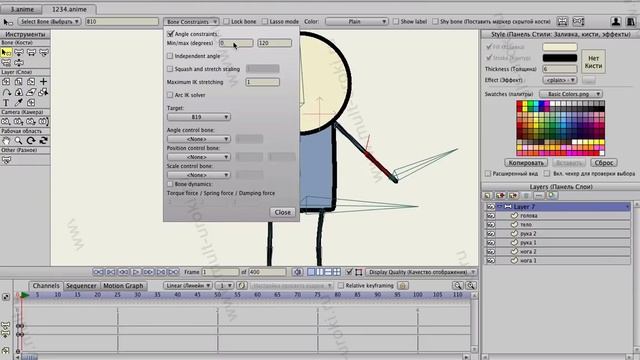Hide the тело layer via its visibility icon

(x=490, y=224)
